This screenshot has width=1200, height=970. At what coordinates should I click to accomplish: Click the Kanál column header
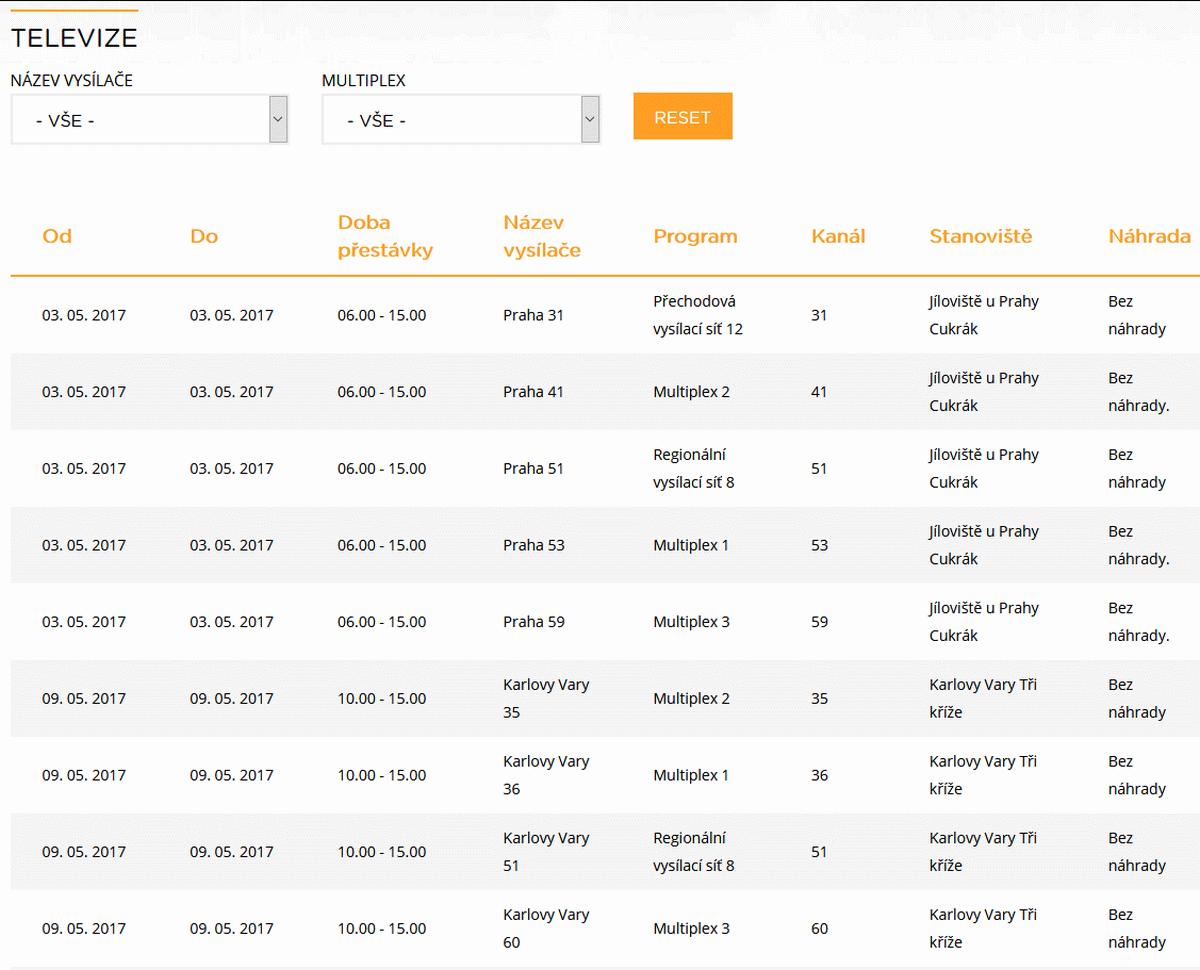(838, 237)
